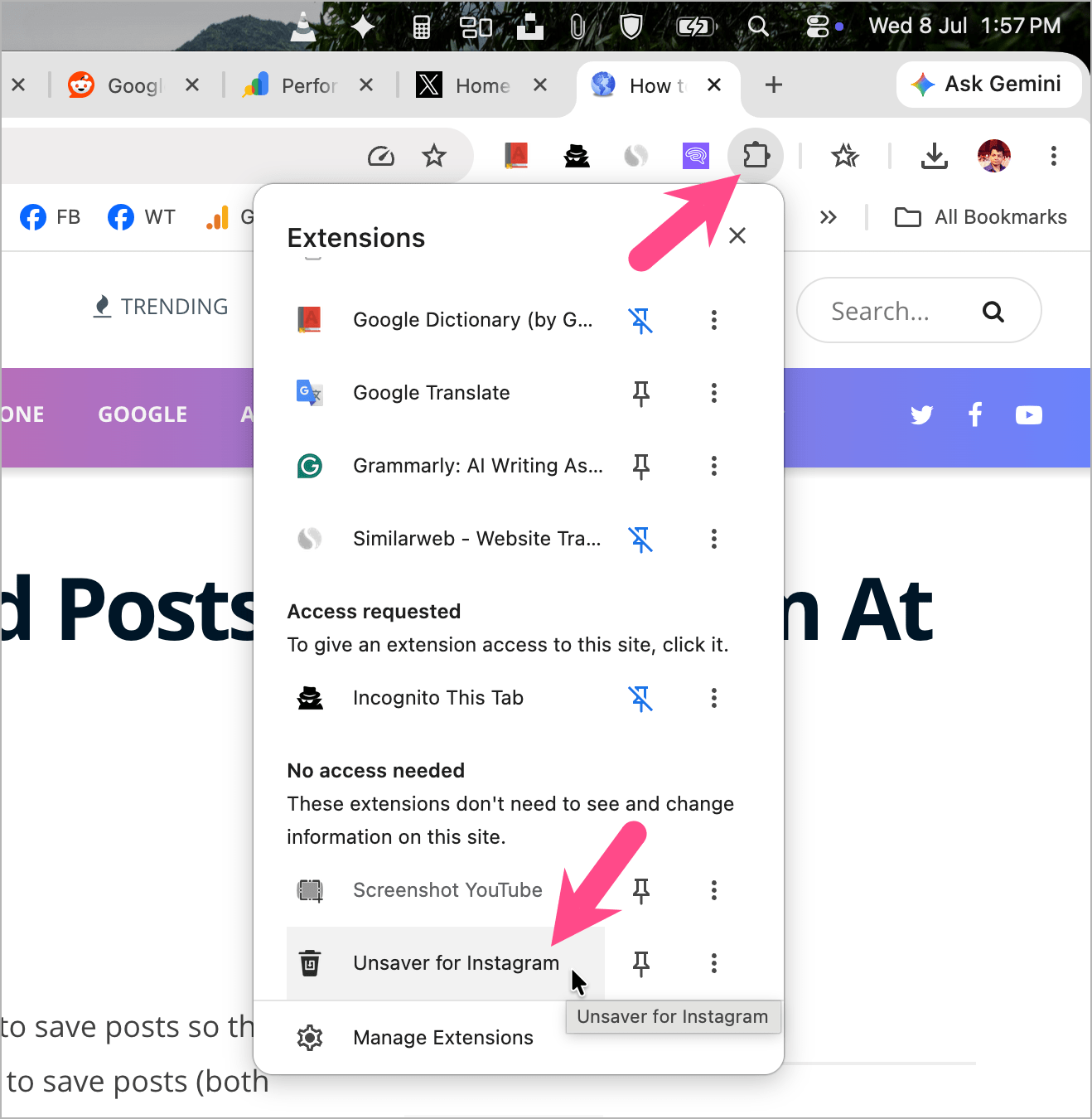Image resolution: width=1092 pixels, height=1119 pixels.
Task: Open more options for Similarweb
Action: (714, 539)
